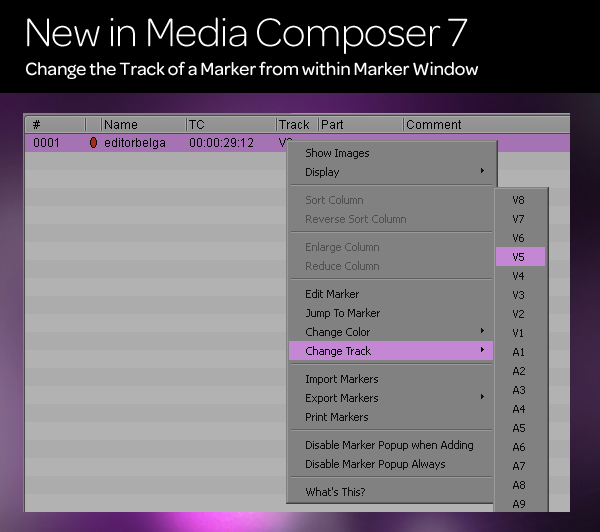Expand the Display submenu arrow
This screenshot has height=532, width=600.
click(x=482, y=171)
